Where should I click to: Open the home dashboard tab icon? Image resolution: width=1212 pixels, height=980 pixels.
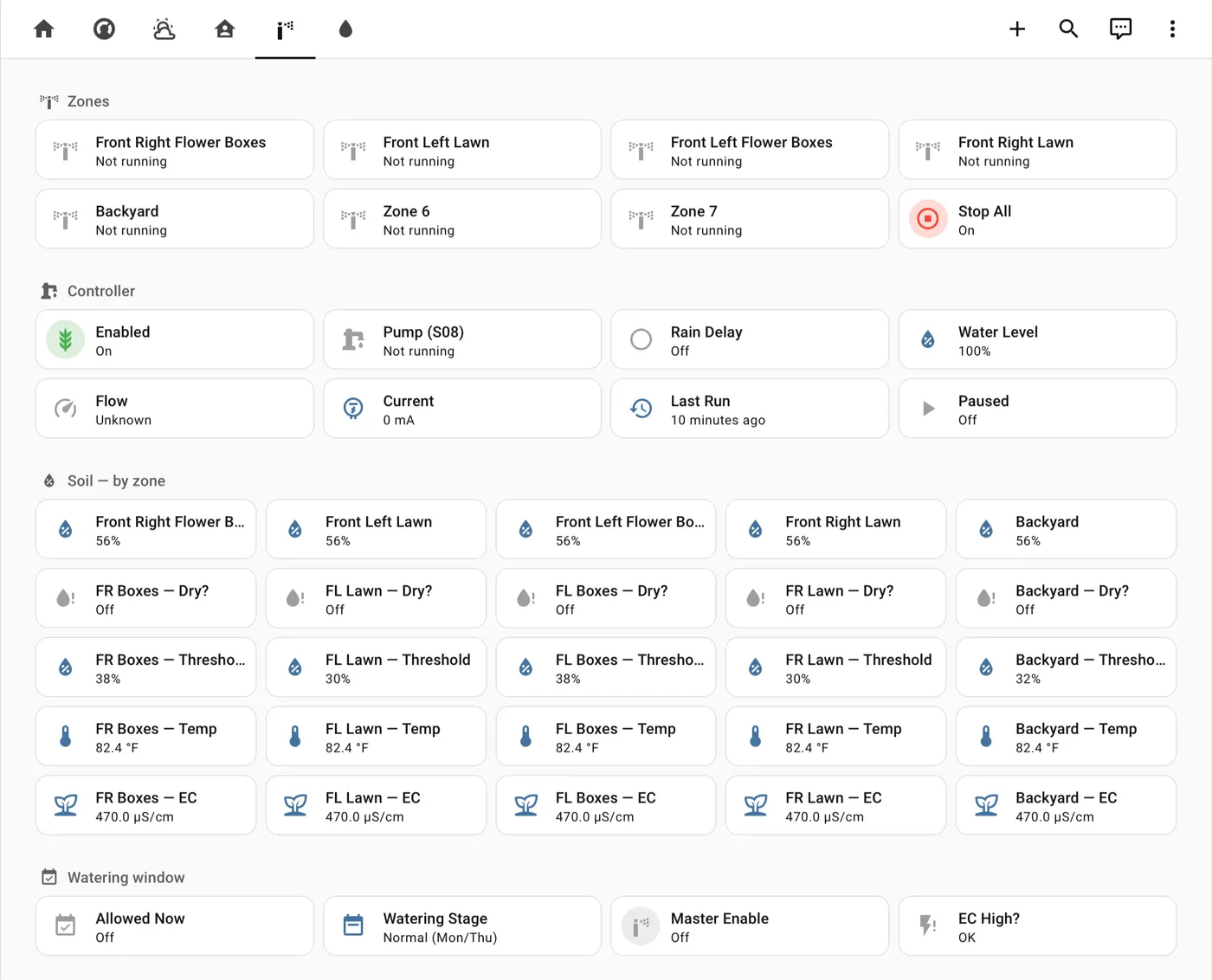tap(44, 29)
